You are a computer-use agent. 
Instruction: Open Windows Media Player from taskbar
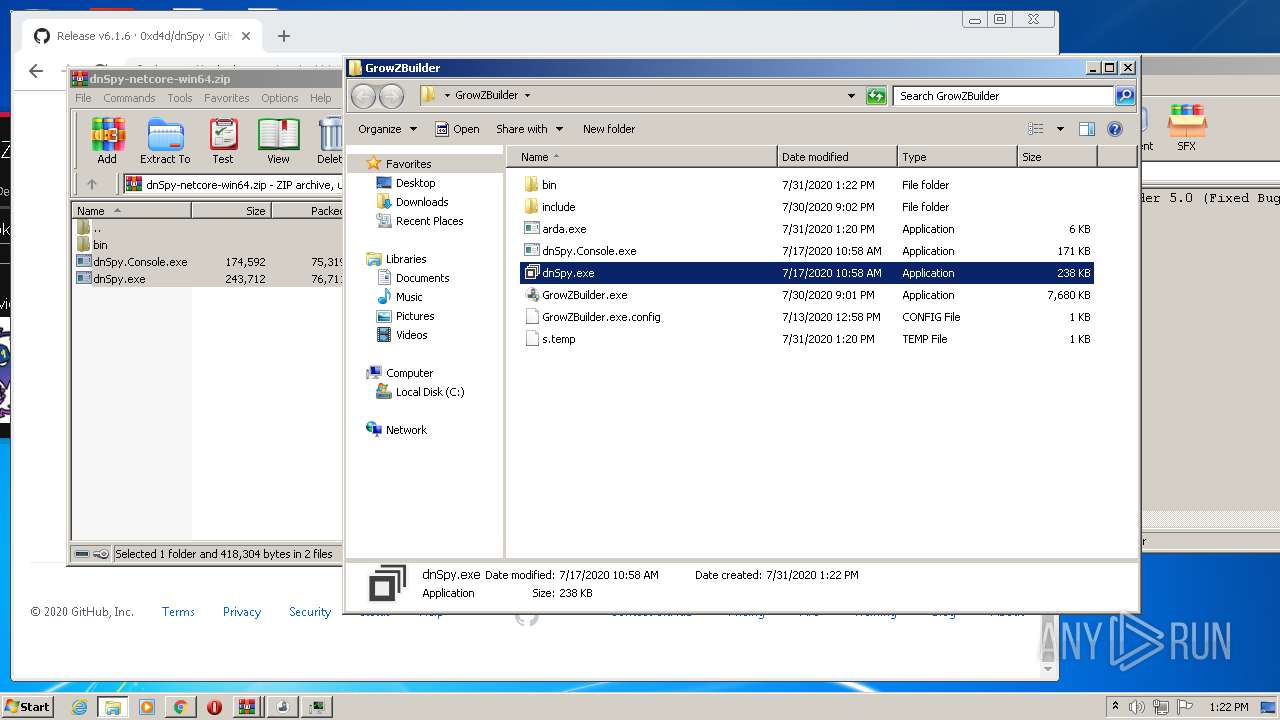coord(147,707)
